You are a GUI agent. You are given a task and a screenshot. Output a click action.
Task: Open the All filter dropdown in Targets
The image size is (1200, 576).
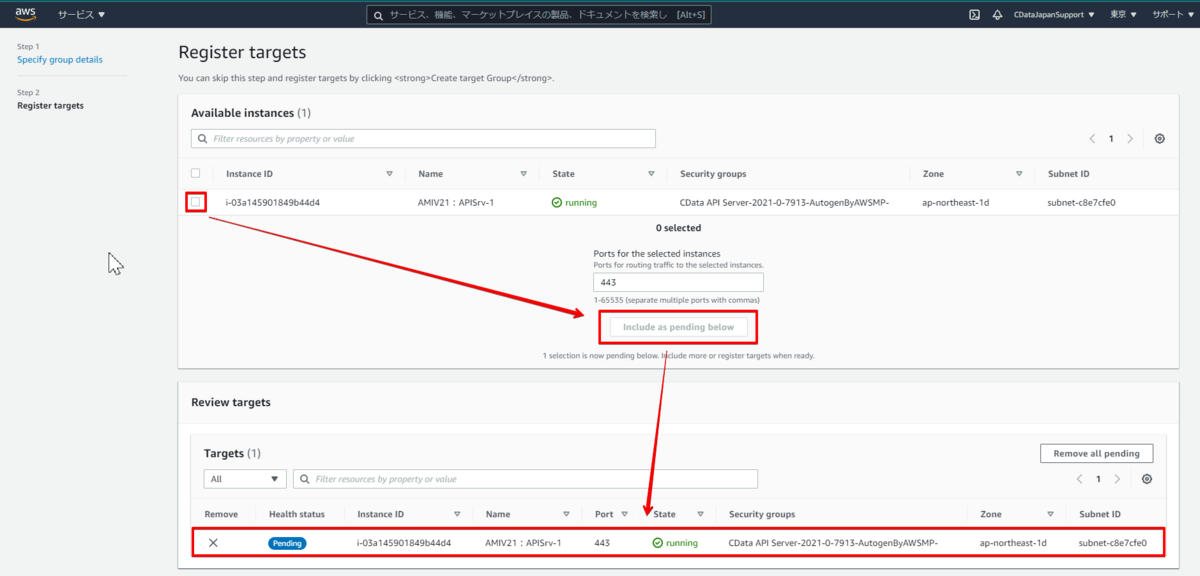(245, 479)
